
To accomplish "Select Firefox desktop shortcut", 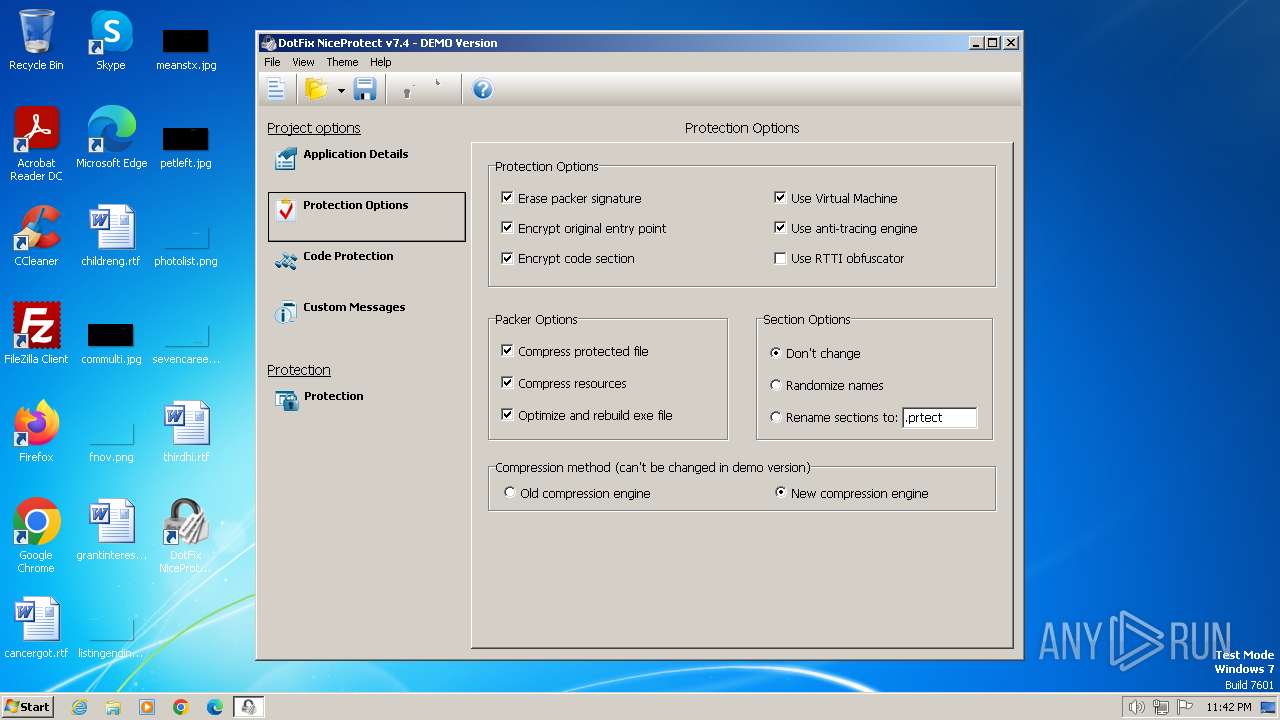I will (x=36, y=432).
